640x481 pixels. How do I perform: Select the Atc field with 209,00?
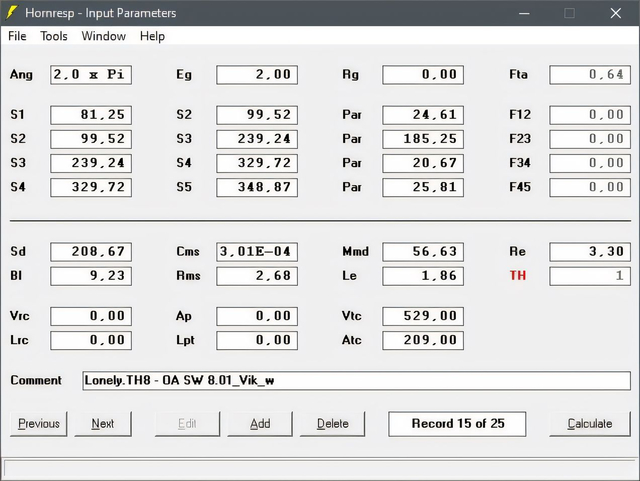[x=423, y=340]
